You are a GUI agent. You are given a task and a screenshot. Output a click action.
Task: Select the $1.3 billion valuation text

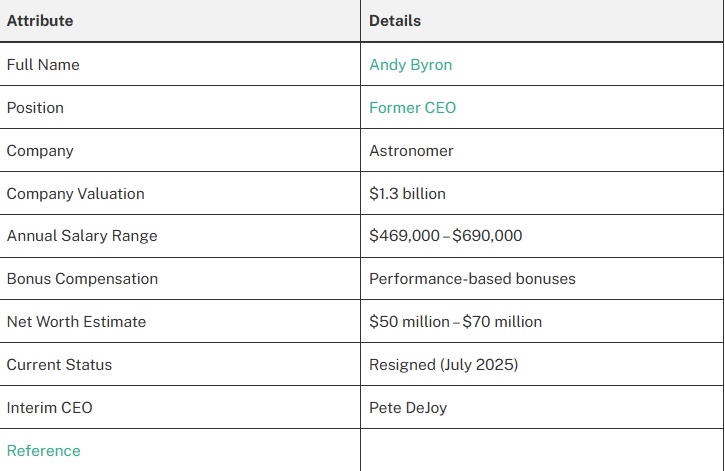(407, 194)
